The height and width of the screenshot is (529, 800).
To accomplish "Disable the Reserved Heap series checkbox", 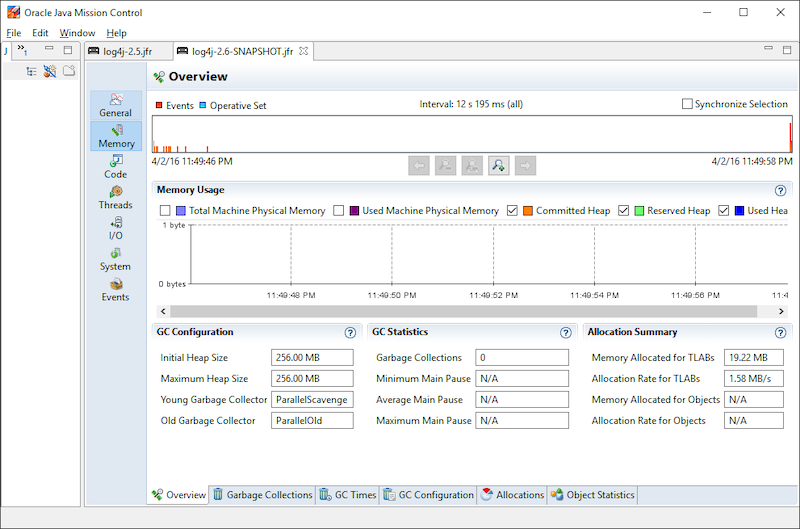I will coord(625,211).
